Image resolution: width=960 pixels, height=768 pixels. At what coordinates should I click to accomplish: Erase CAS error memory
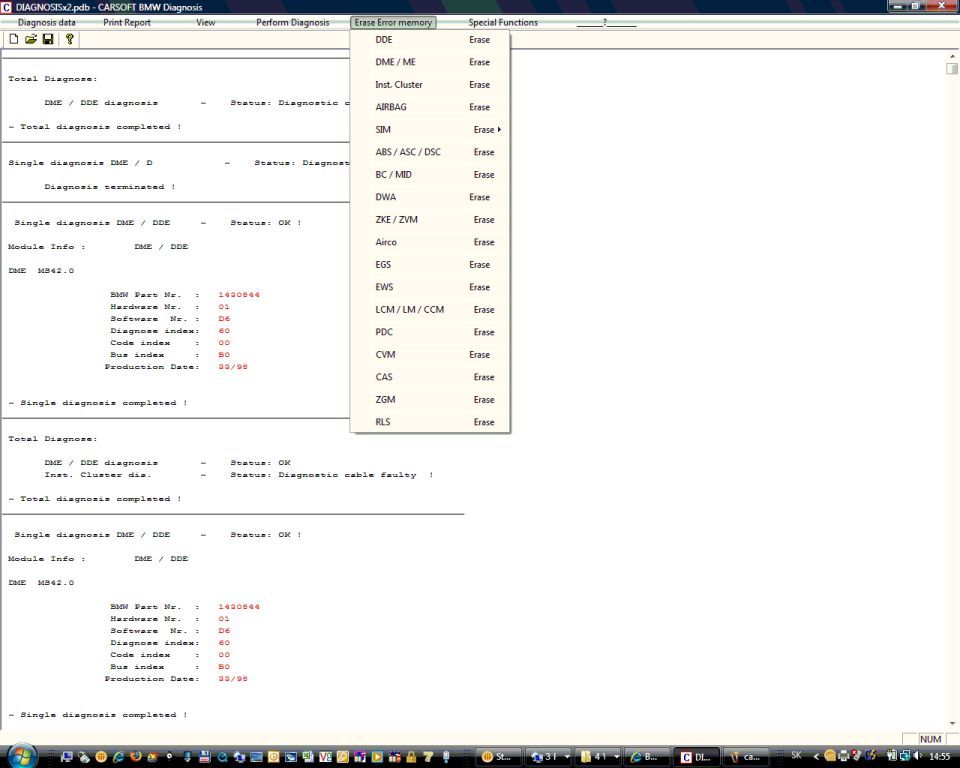point(430,377)
